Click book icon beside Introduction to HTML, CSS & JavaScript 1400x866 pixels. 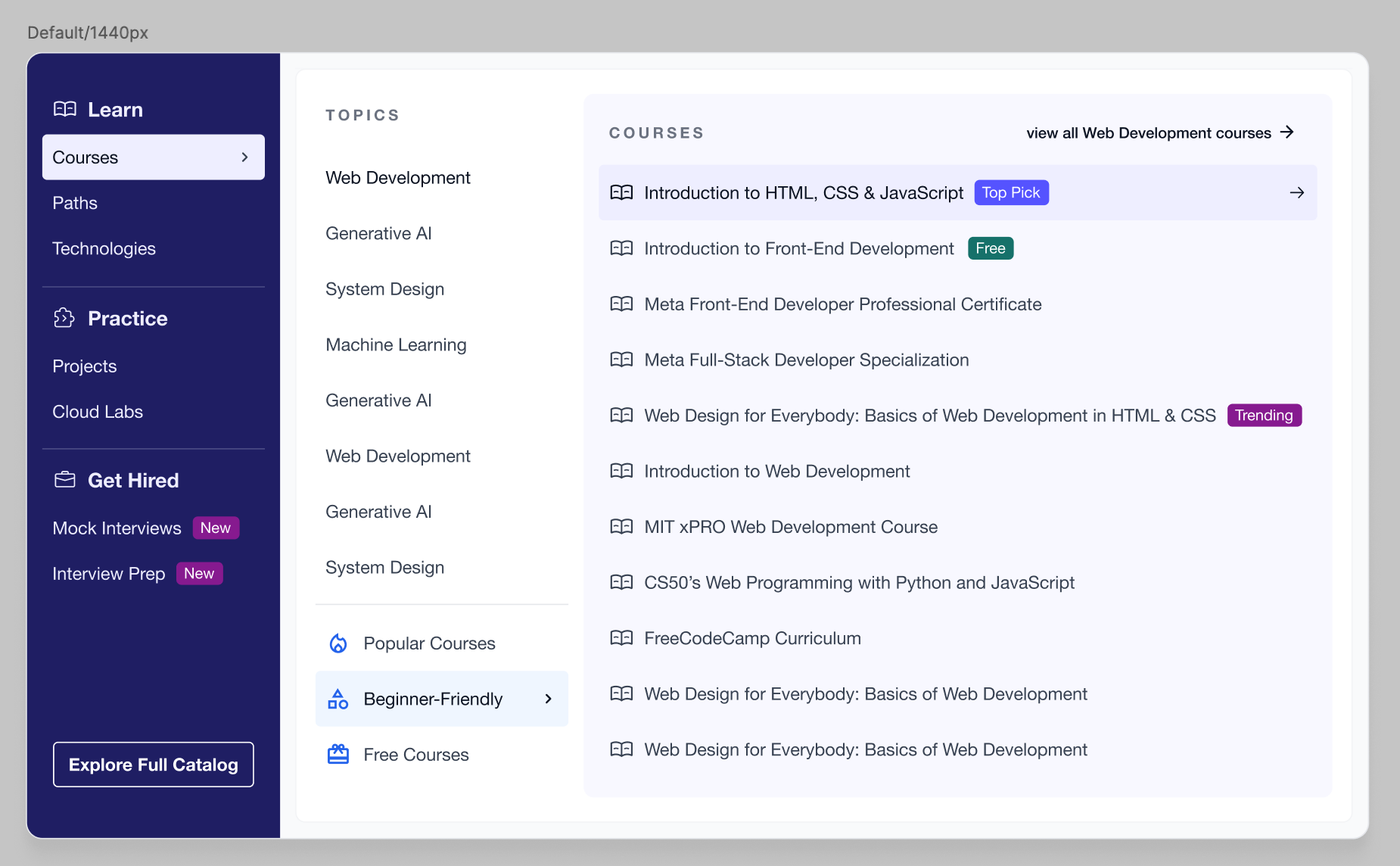[x=621, y=193]
